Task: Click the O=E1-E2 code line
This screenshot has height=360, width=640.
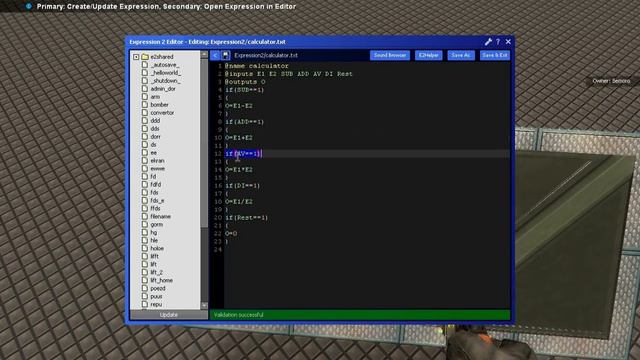Action: (239, 106)
